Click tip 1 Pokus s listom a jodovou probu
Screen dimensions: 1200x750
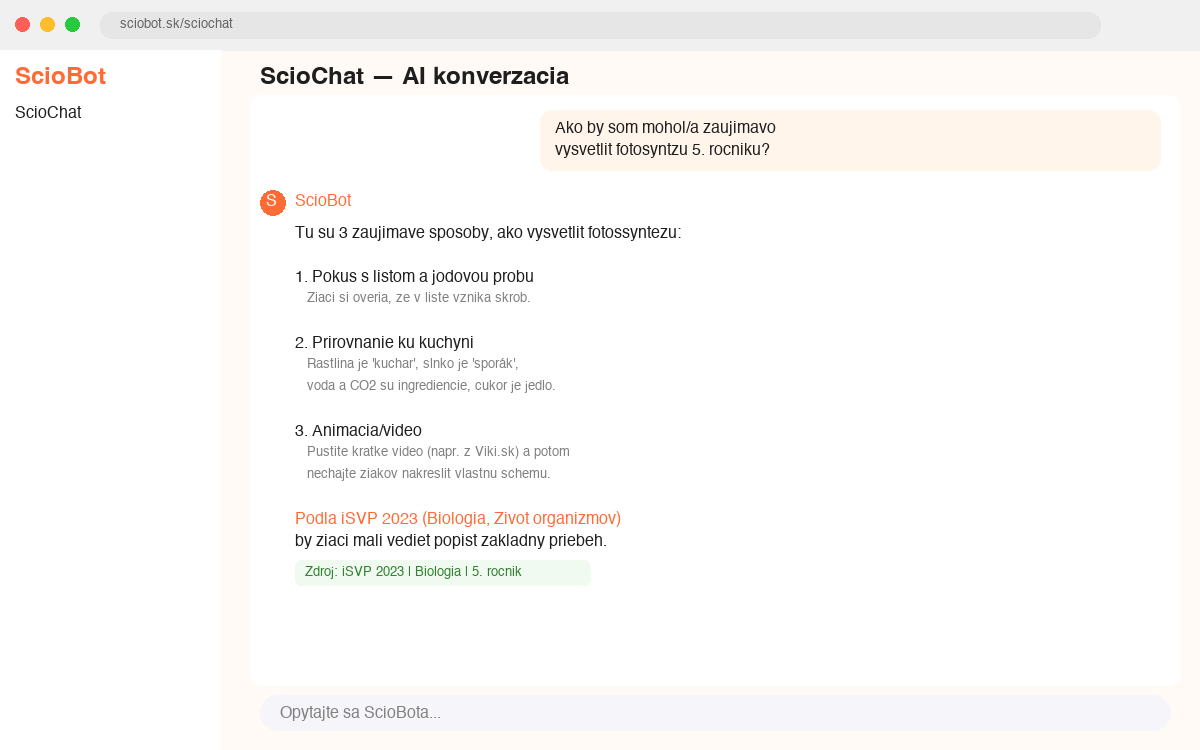click(416, 276)
